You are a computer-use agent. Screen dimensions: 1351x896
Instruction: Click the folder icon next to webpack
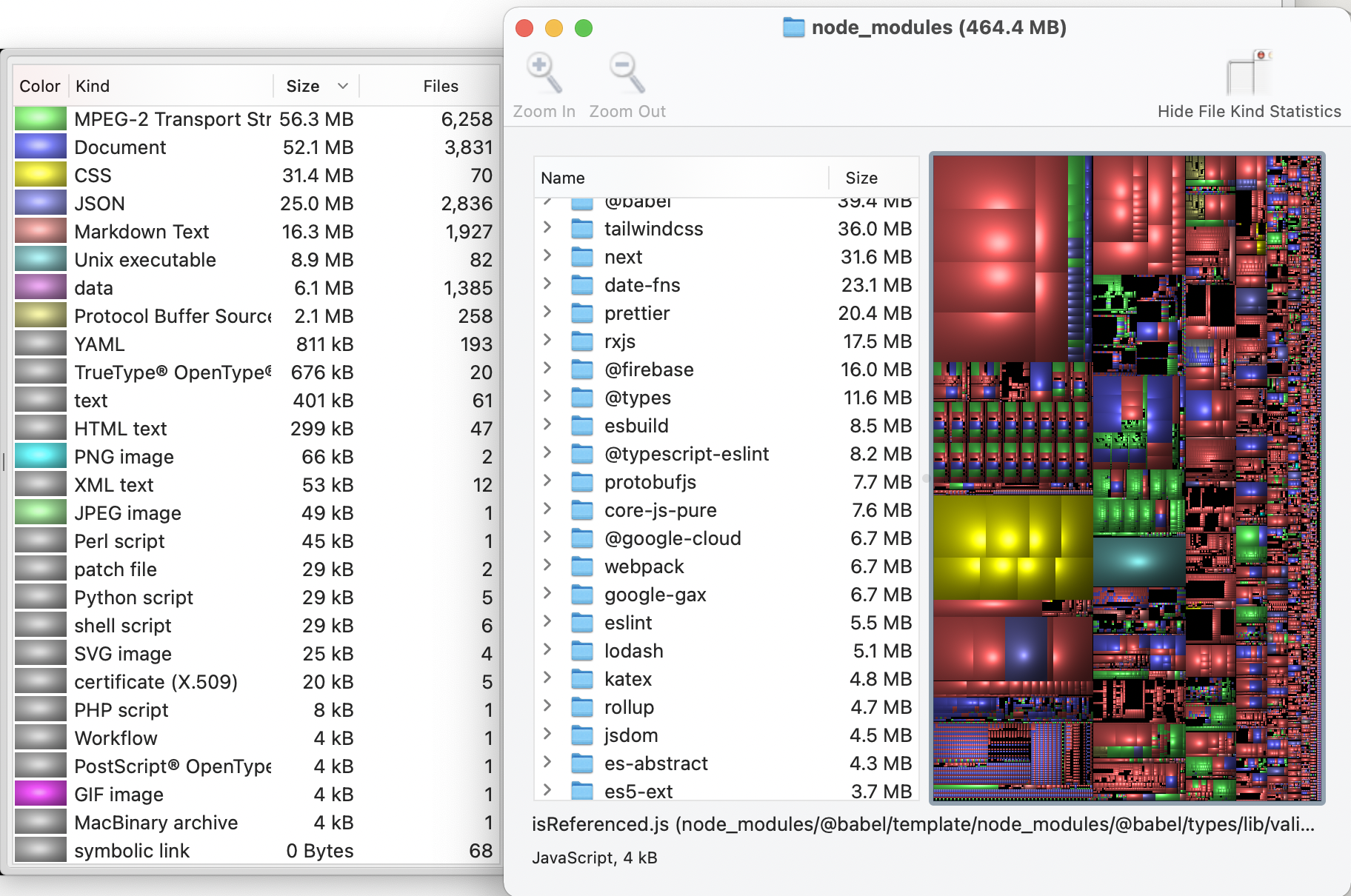click(581, 566)
